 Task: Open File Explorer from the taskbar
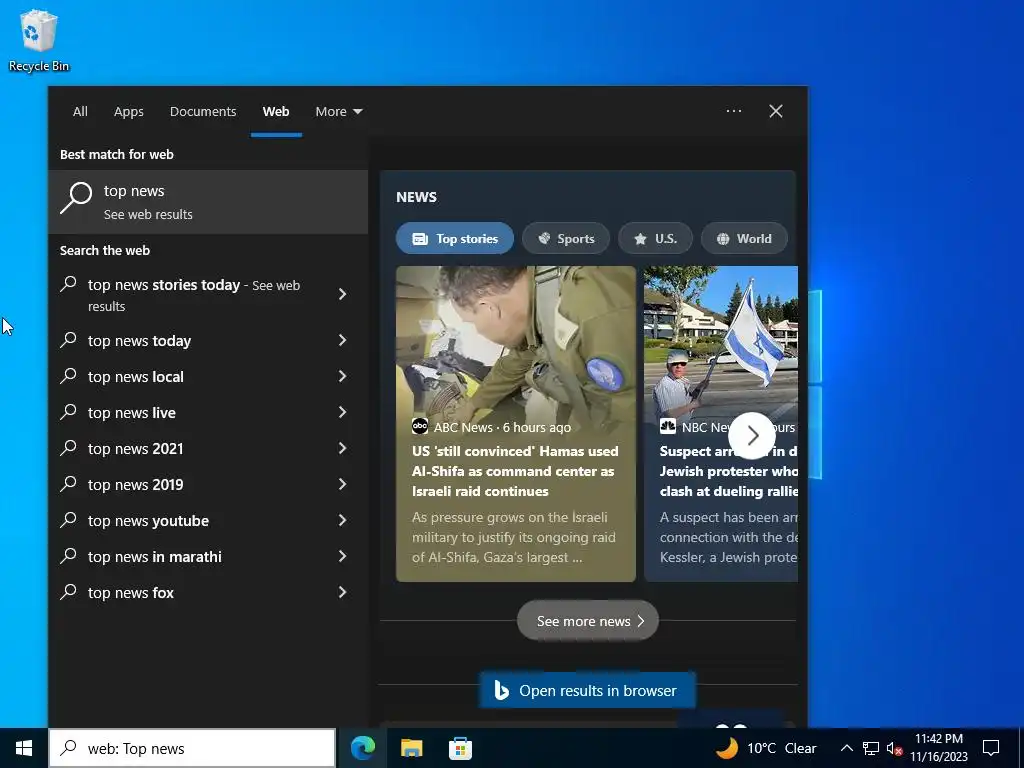click(411, 748)
